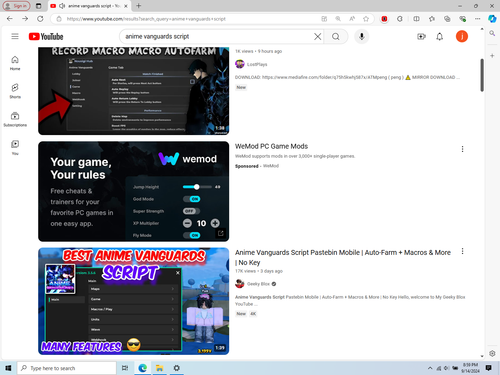Screen dimensions: 500x375
Task: Open the WeMod ad thumbnail
Action: point(134,191)
